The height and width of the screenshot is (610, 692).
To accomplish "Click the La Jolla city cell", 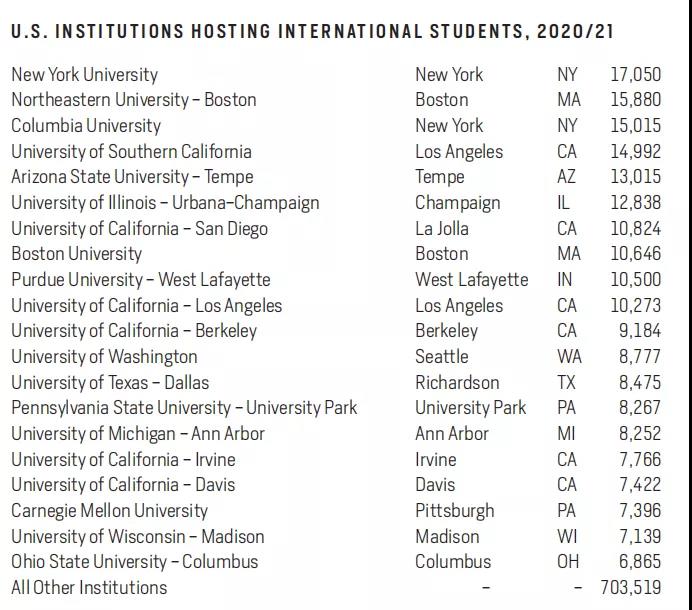I will coord(442,229).
